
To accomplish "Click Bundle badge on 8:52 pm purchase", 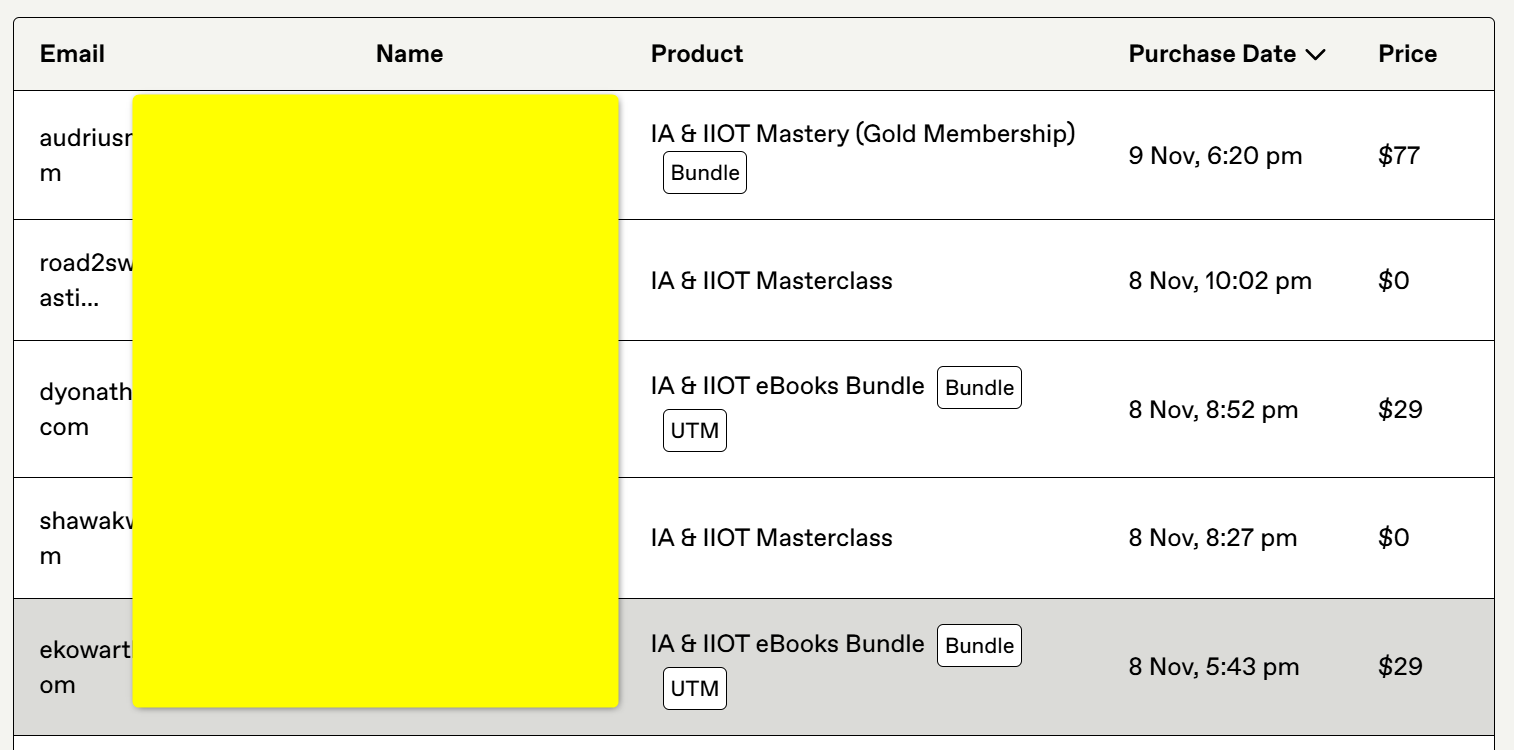I will (979, 388).
